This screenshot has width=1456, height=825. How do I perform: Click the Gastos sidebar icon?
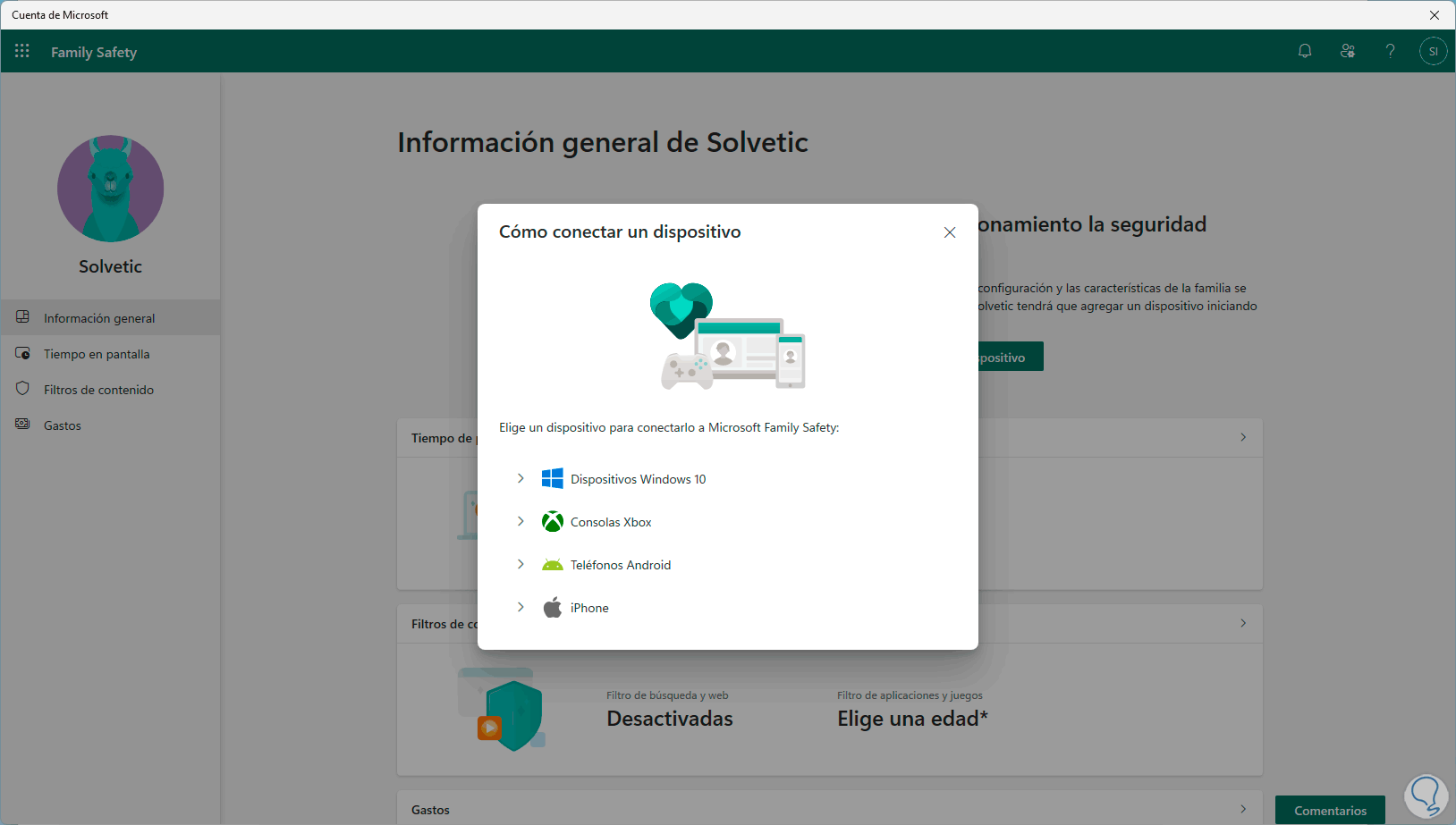coord(22,425)
